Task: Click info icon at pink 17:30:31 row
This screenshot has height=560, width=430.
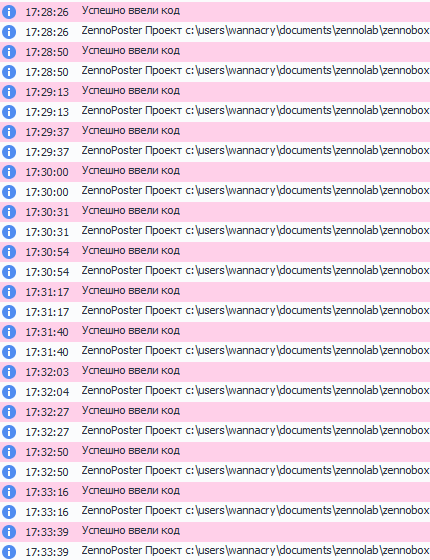Action: [x=9, y=212]
